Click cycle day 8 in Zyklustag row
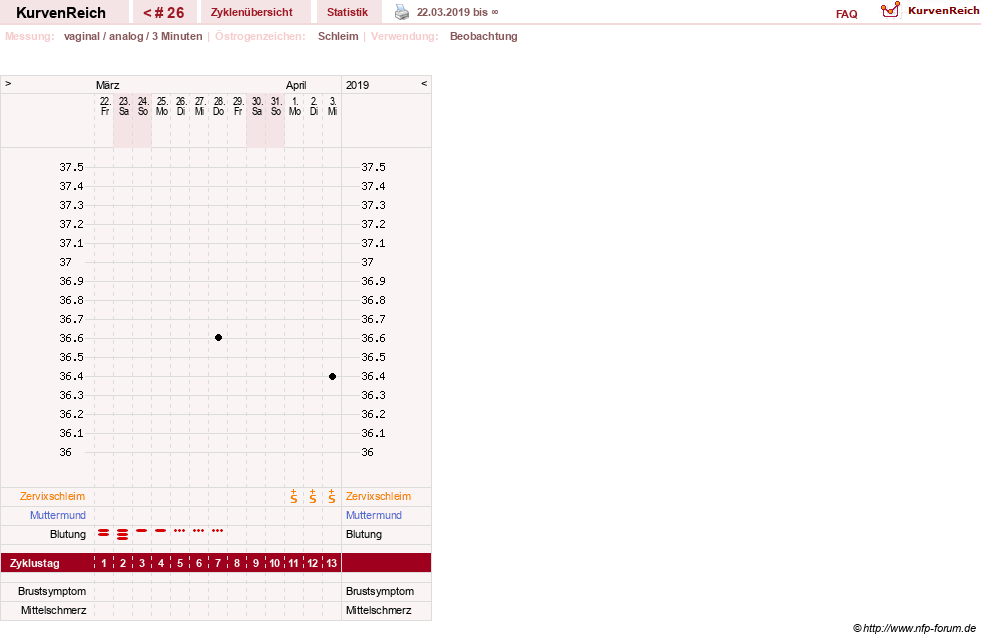 (236, 563)
